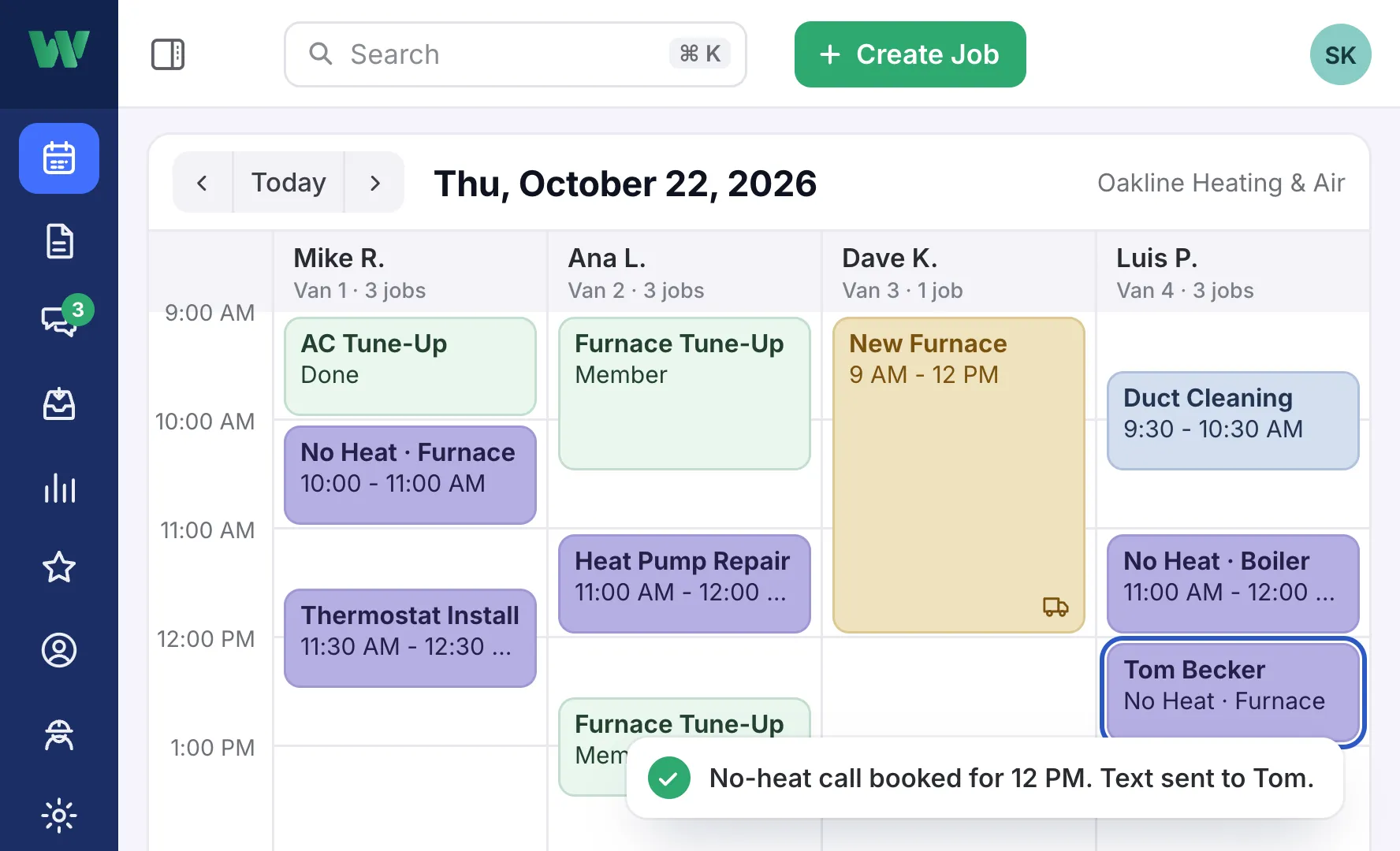Click the Van 2 · 3 jobs subtitle
This screenshot has height=851, width=1400.
(x=636, y=291)
